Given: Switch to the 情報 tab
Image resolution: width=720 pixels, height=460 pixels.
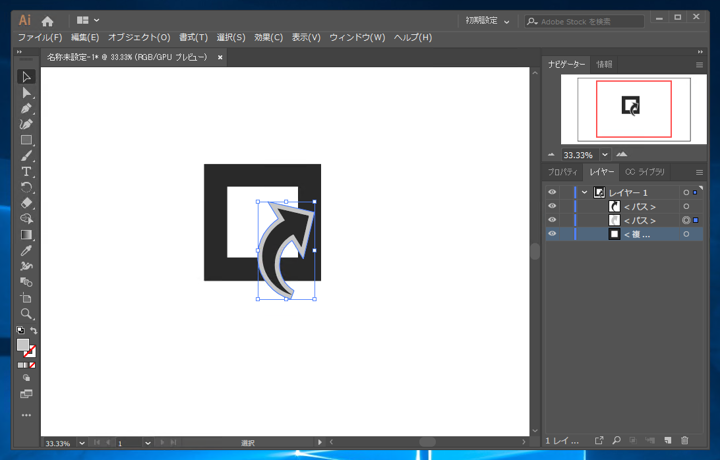Looking at the screenshot, I should [x=604, y=64].
